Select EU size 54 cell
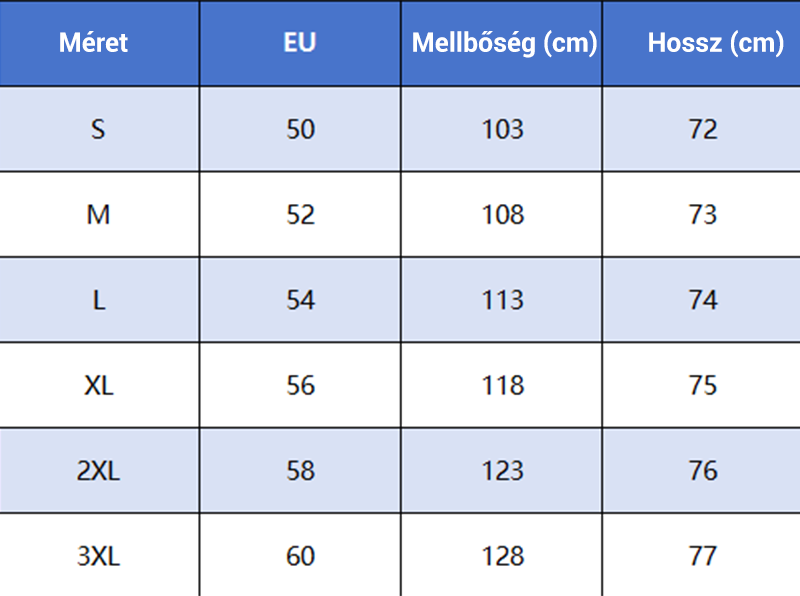Screen dimensions: 800x596 pyautogui.click(x=300, y=300)
